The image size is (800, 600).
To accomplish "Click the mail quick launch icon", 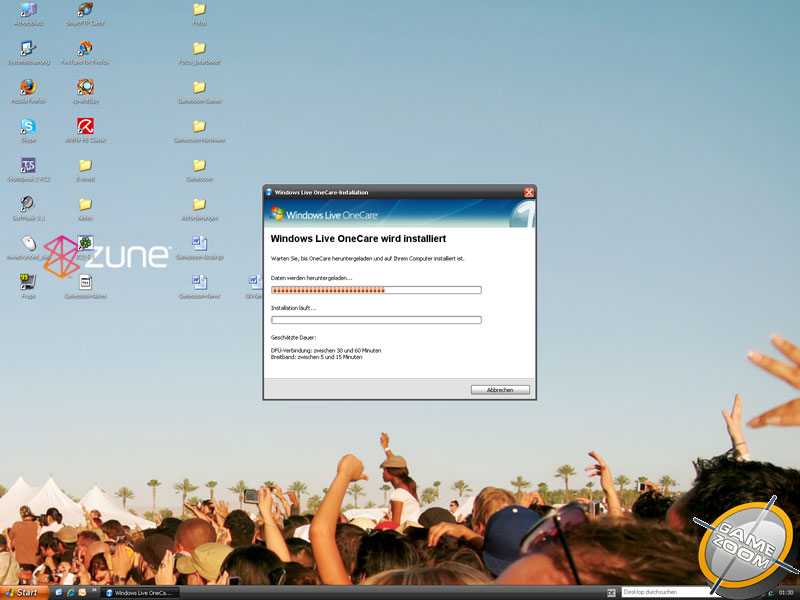I will [x=82, y=592].
